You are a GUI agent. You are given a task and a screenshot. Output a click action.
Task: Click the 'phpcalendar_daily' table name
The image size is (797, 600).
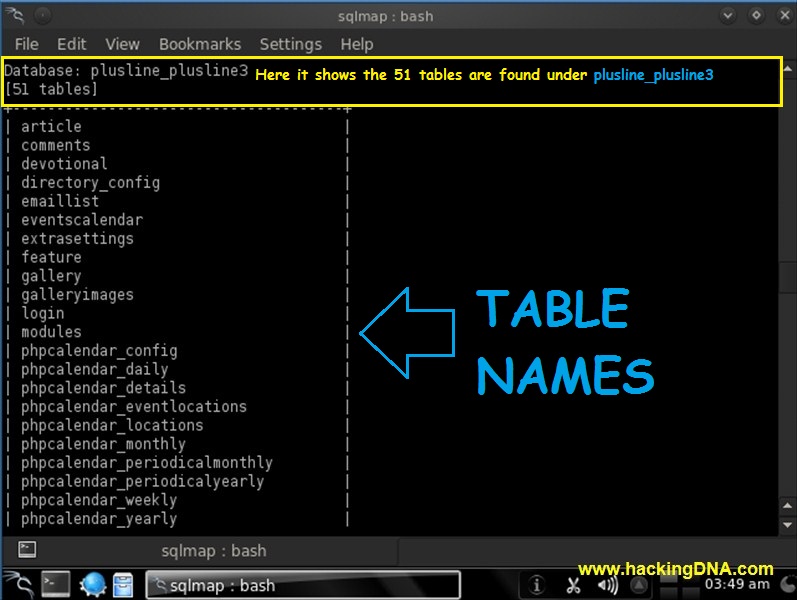(95, 370)
